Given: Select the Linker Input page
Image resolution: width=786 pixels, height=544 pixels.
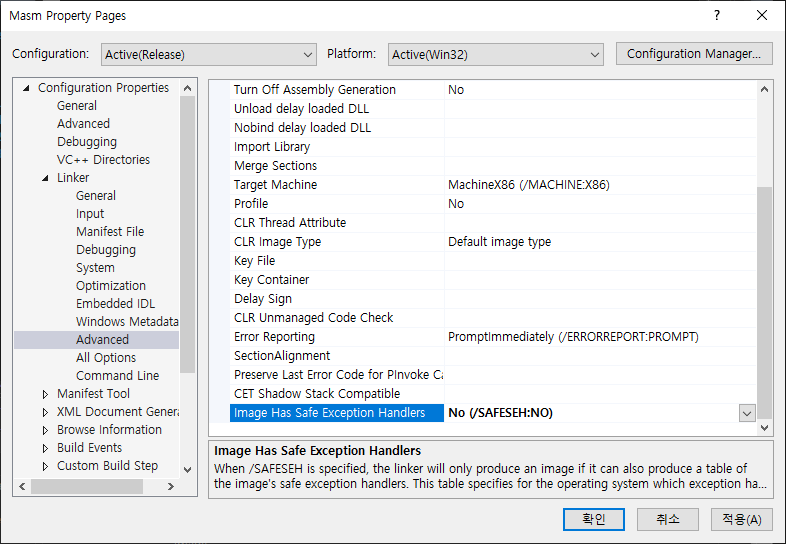Looking at the screenshot, I should [90, 214].
